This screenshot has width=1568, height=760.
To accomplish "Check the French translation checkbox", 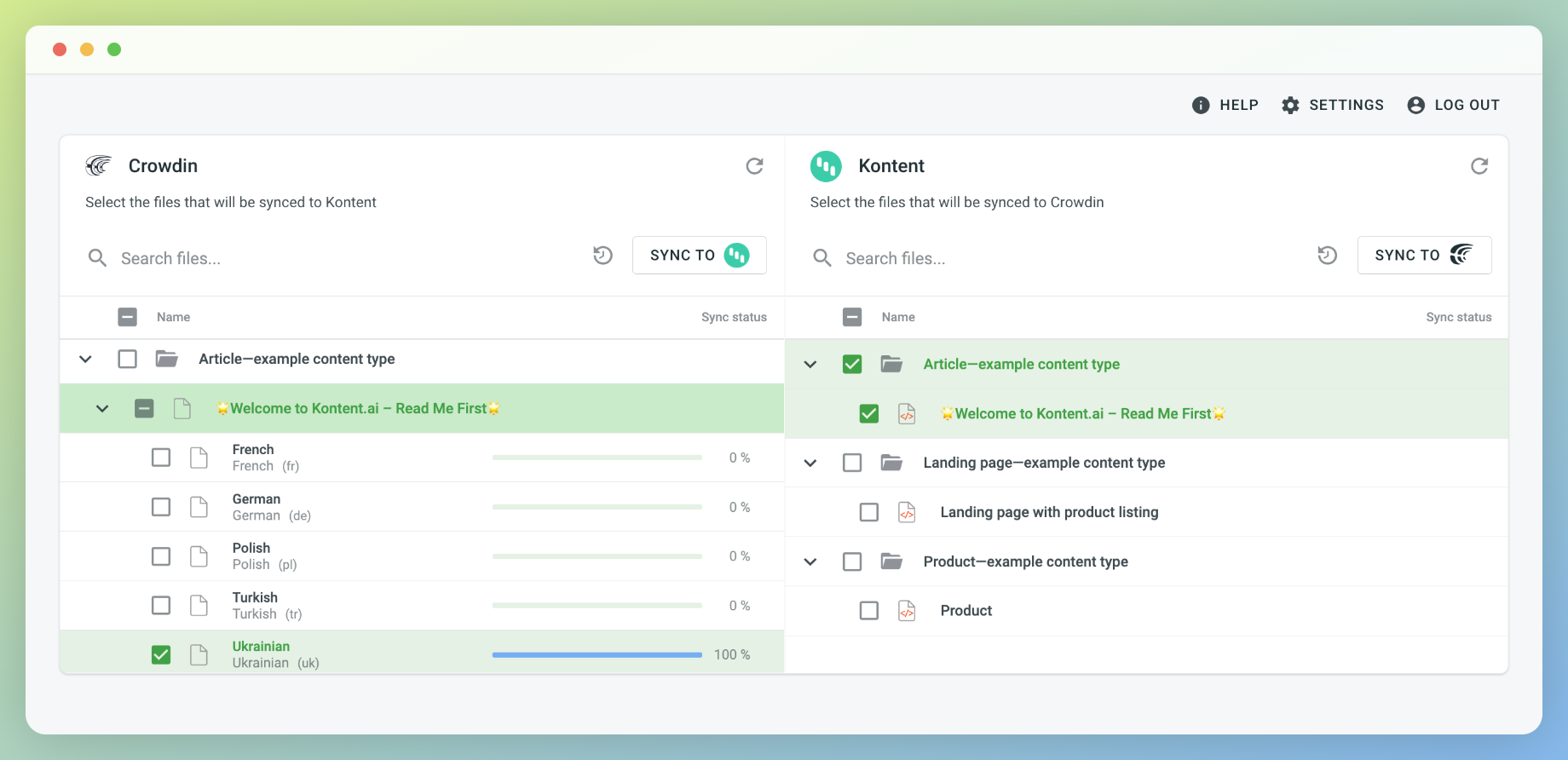I will point(161,458).
